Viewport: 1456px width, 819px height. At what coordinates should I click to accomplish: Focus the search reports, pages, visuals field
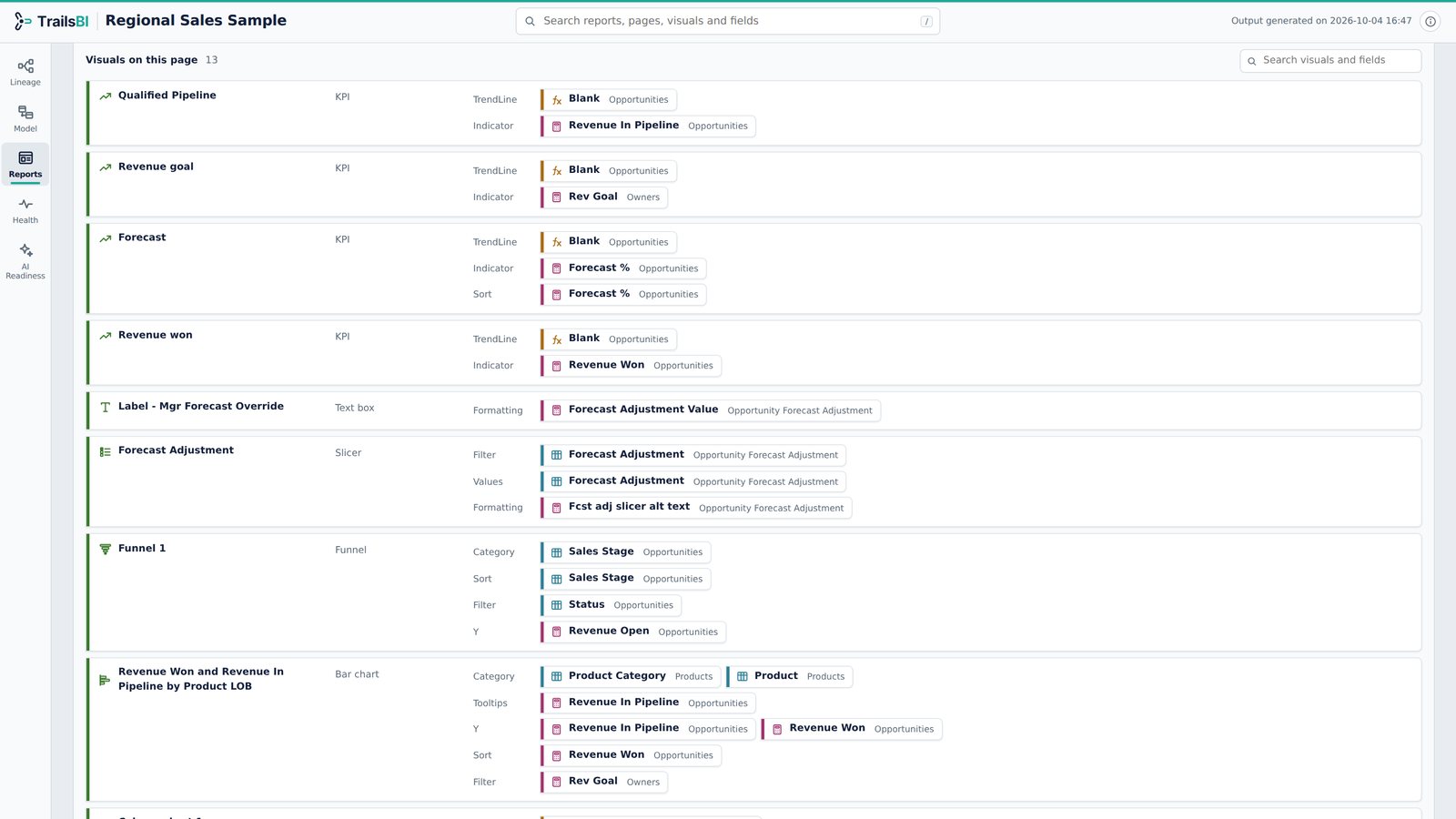727,21
